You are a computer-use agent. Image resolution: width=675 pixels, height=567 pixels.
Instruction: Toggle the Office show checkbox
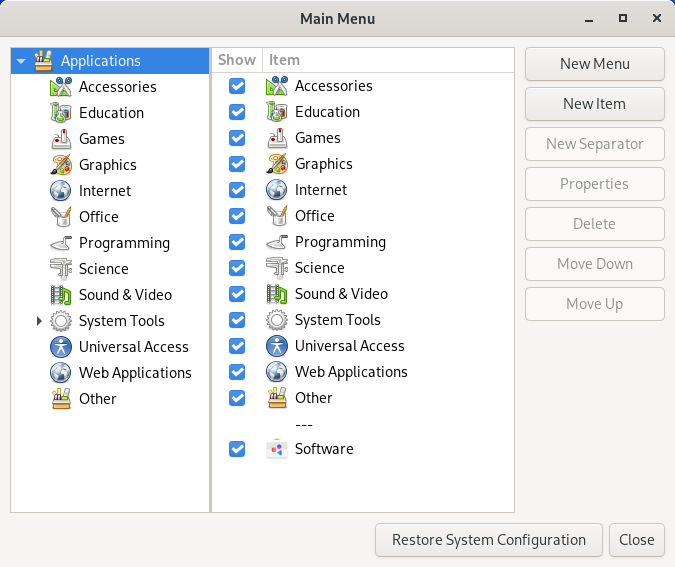237,216
